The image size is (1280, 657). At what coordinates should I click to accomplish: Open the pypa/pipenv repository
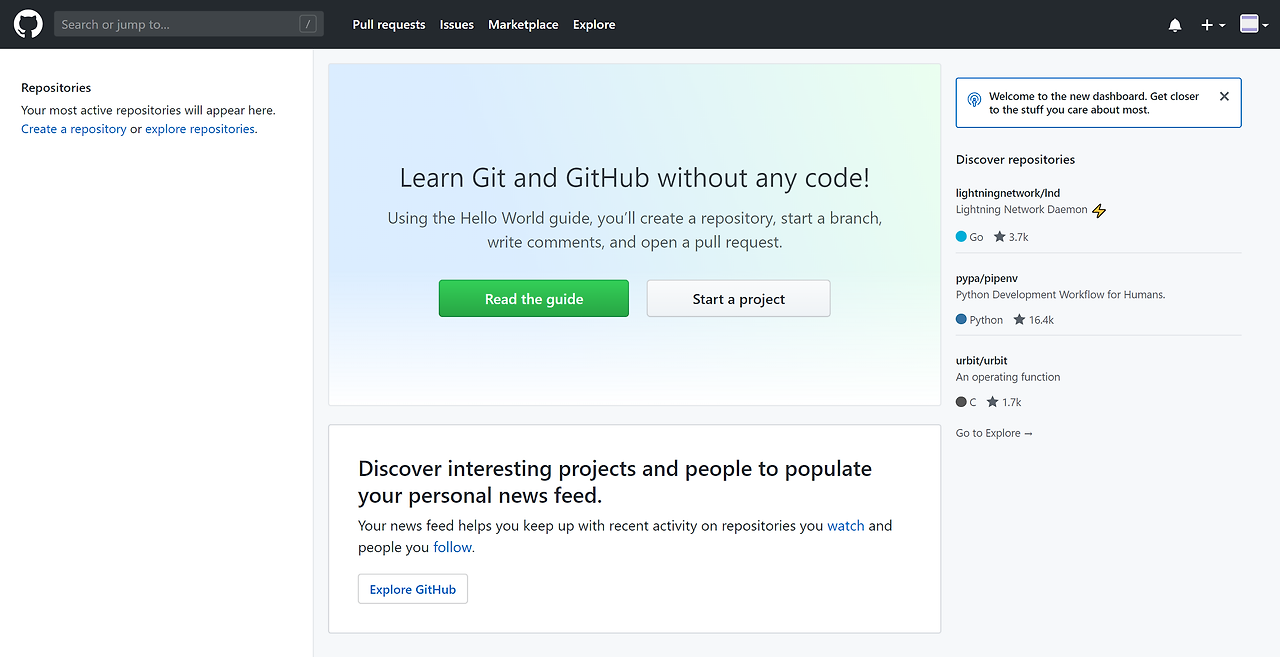pos(987,278)
